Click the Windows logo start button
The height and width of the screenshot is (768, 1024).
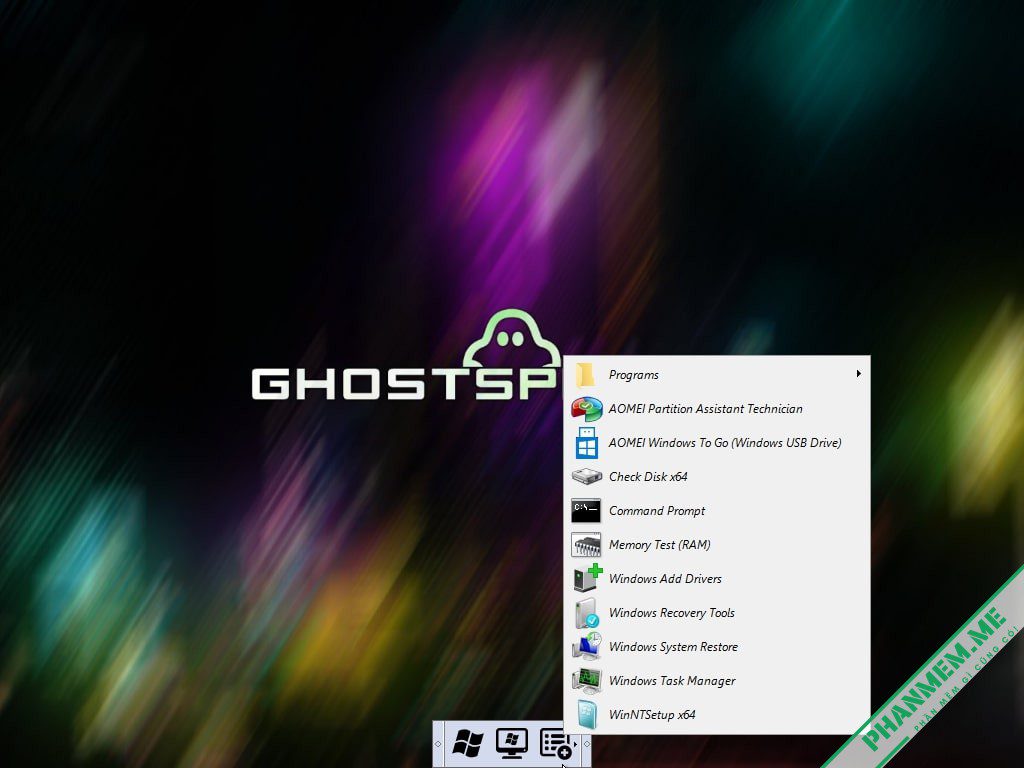point(468,743)
